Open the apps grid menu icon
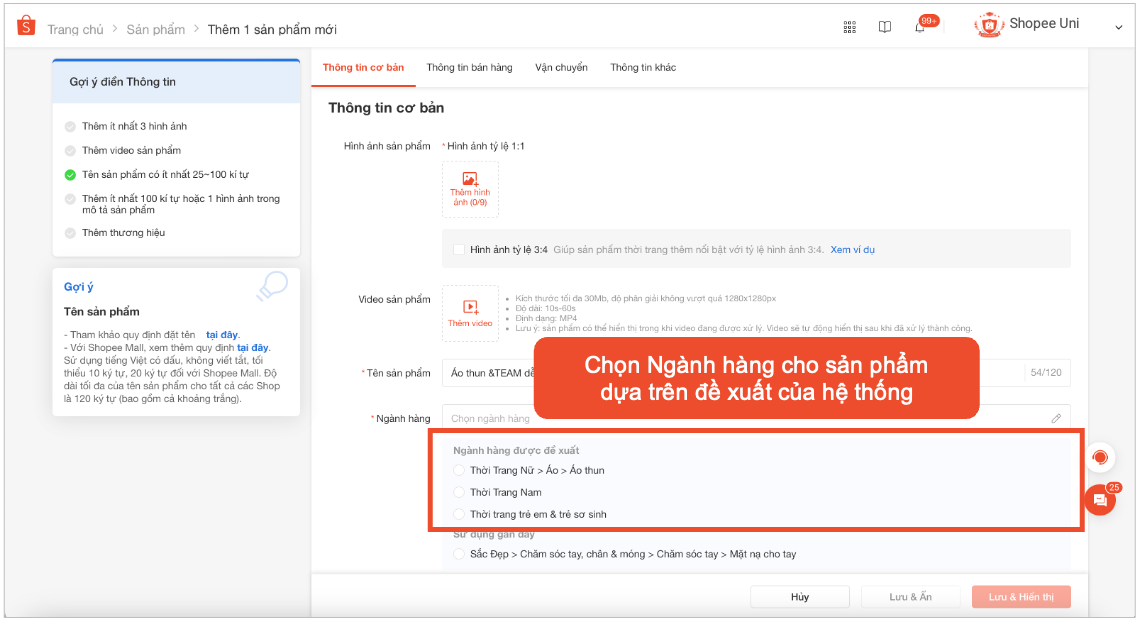Screen dimensions: 1141x623 850,27
